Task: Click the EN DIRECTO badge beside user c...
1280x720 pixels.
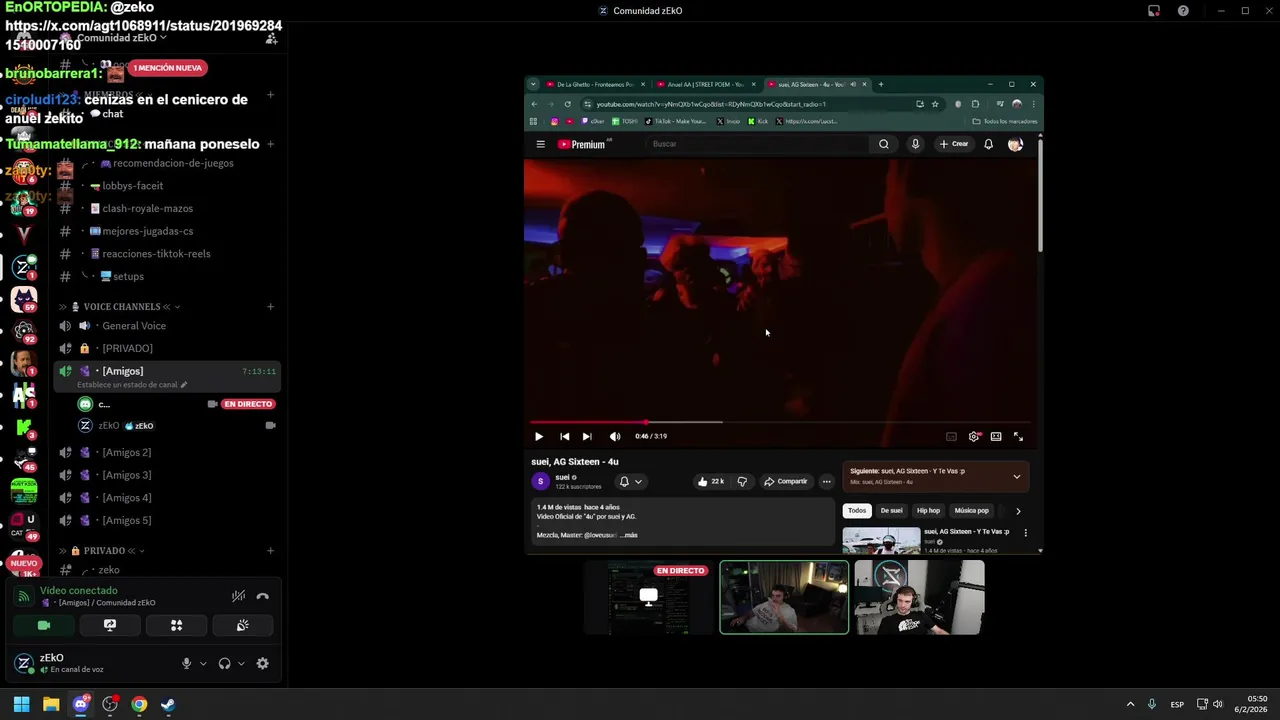Action: (248, 404)
